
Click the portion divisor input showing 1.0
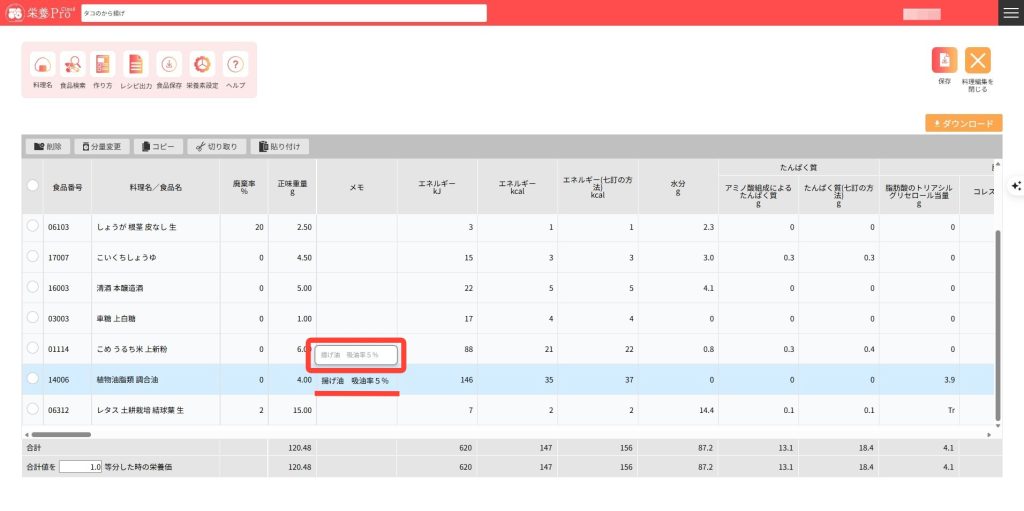click(x=81, y=467)
